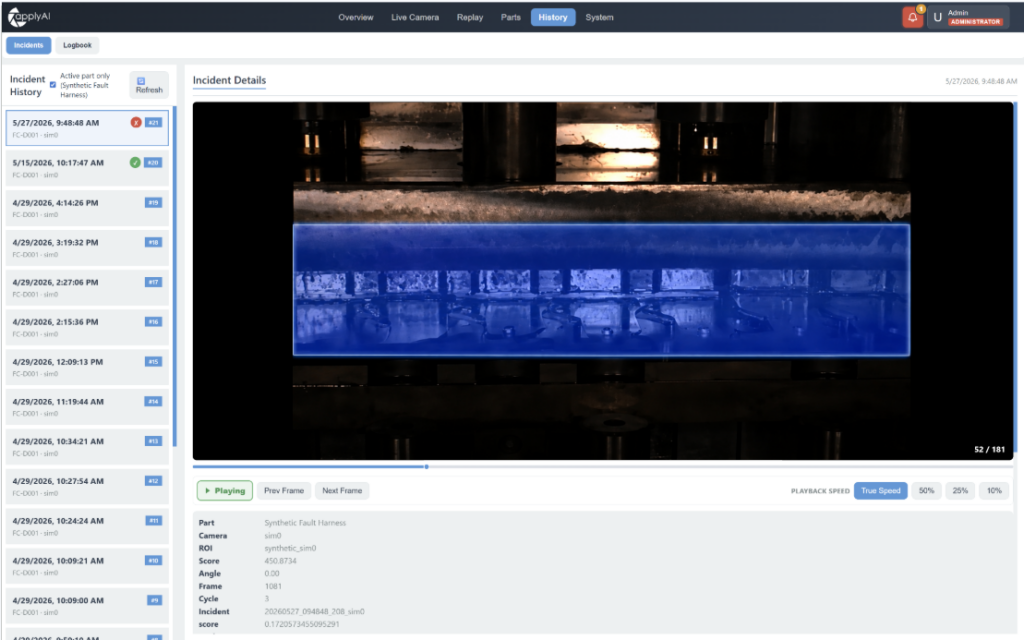Toggle the Playing playback button
Viewport: 1024px width, 640px height.
coord(225,490)
